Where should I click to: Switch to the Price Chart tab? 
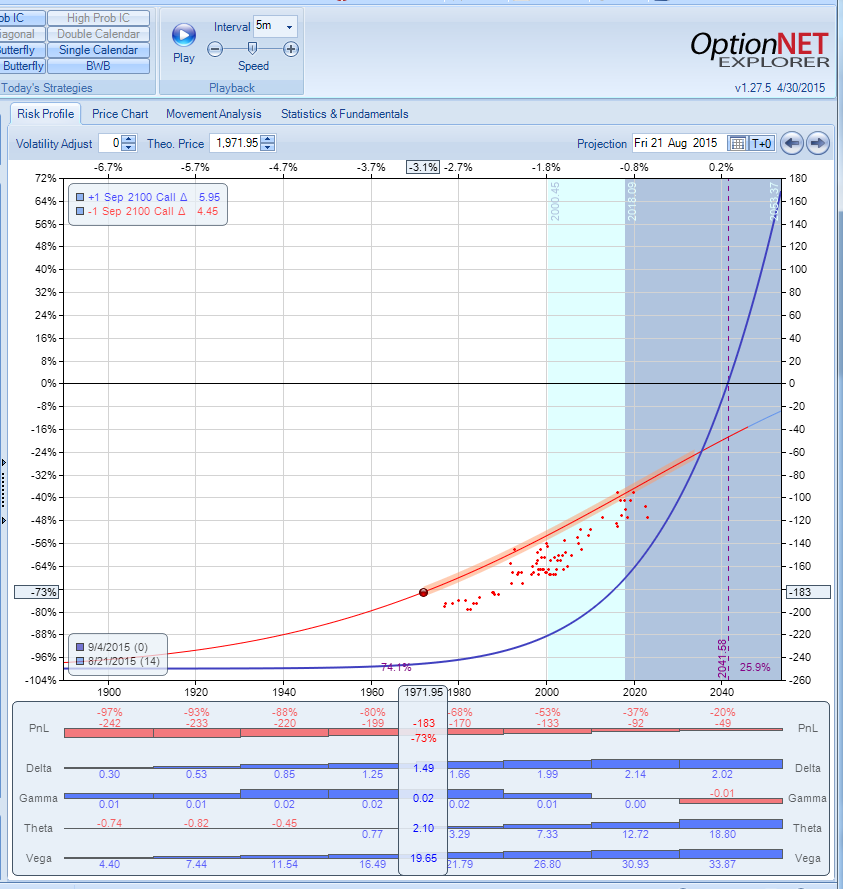[x=120, y=114]
